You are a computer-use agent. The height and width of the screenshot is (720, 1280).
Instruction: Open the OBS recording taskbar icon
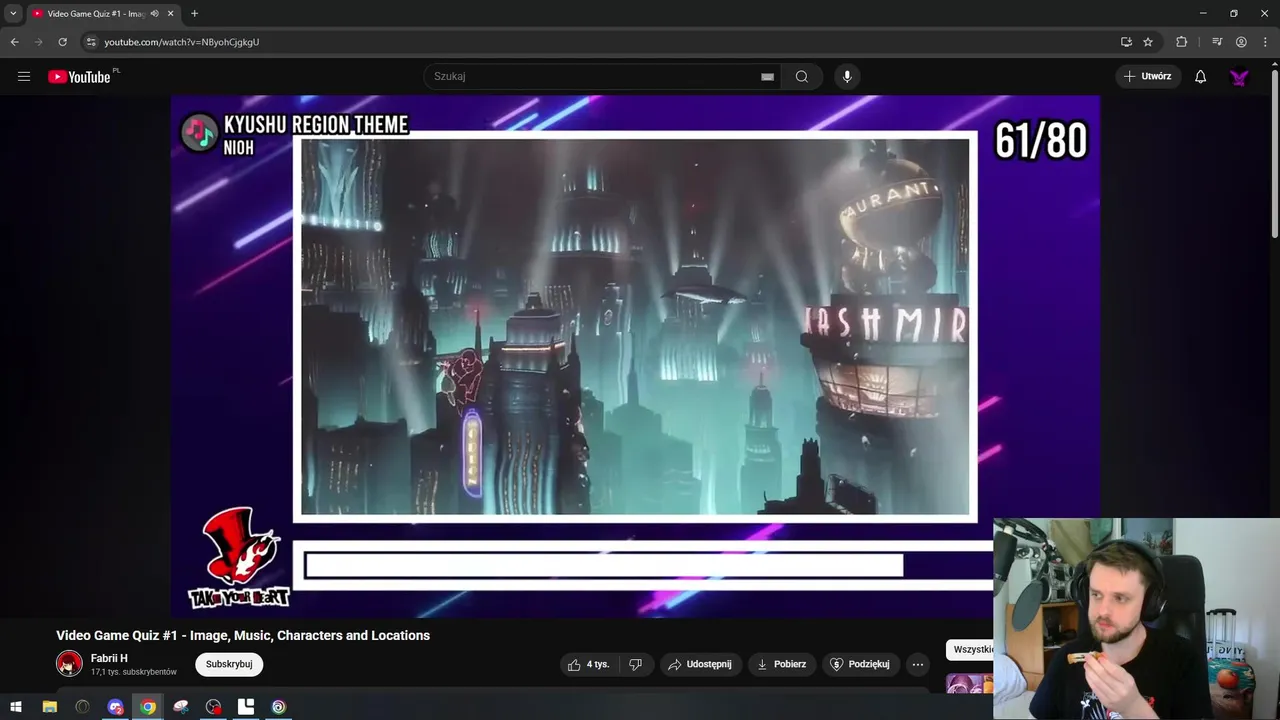(213, 707)
